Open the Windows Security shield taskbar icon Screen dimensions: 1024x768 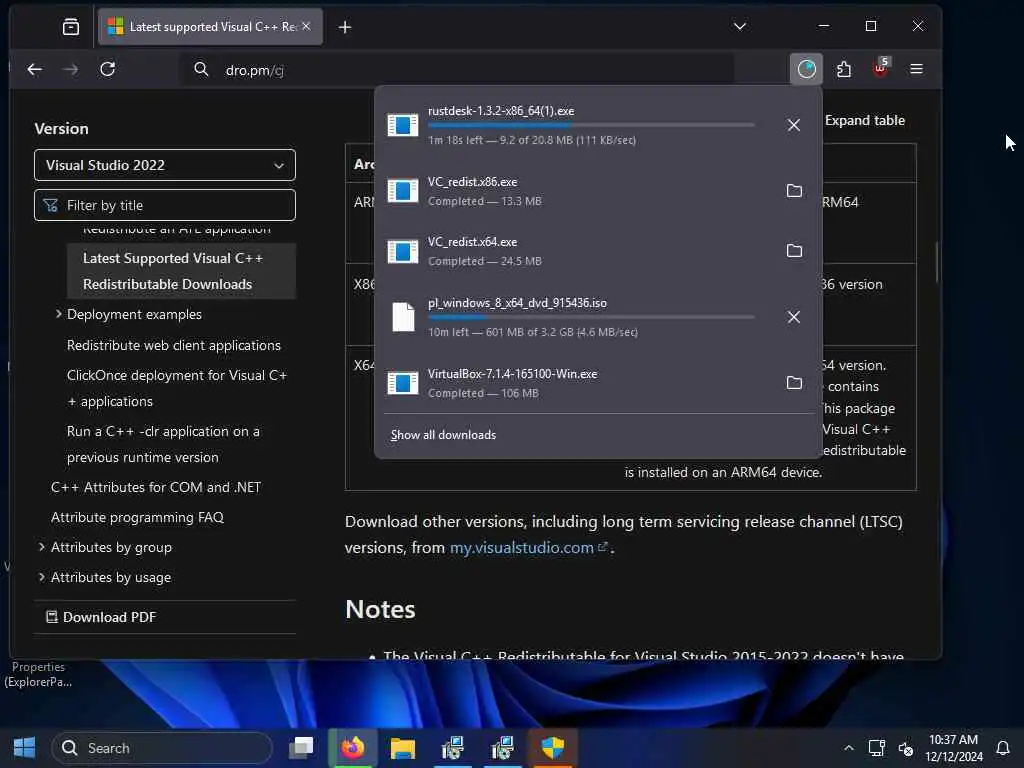(x=552, y=747)
